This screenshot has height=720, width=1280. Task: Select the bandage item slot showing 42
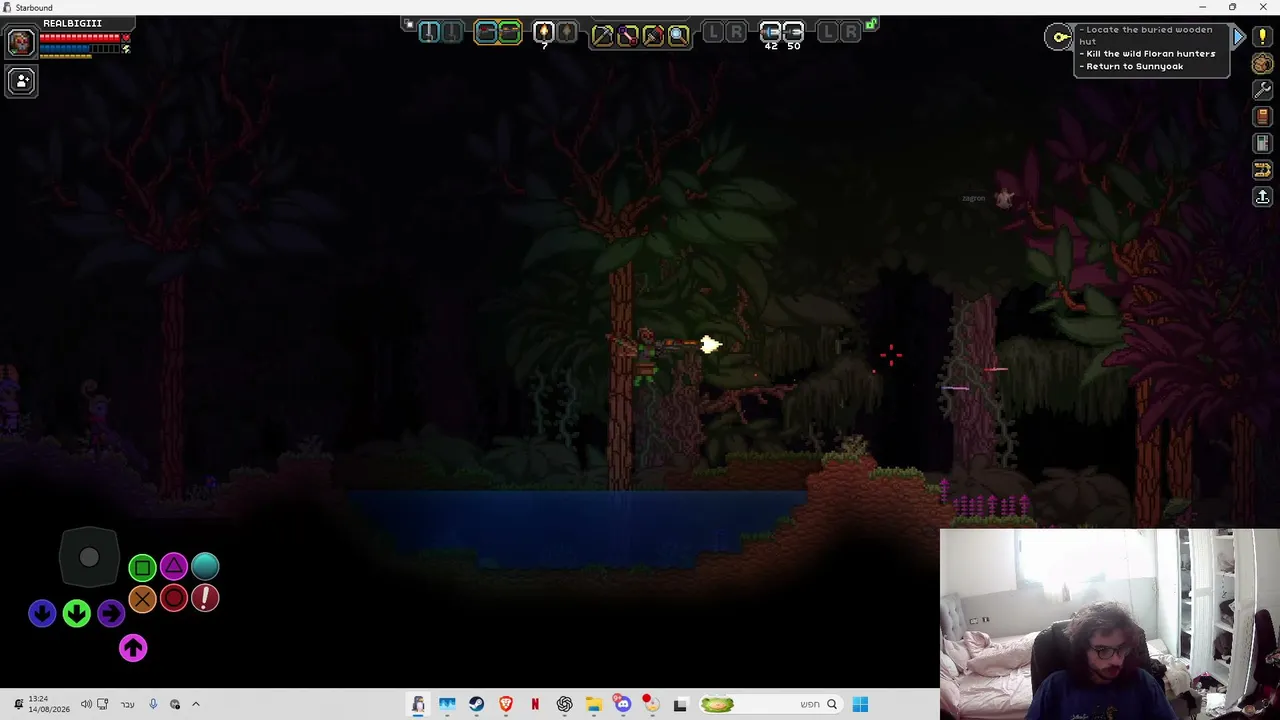point(770,33)
